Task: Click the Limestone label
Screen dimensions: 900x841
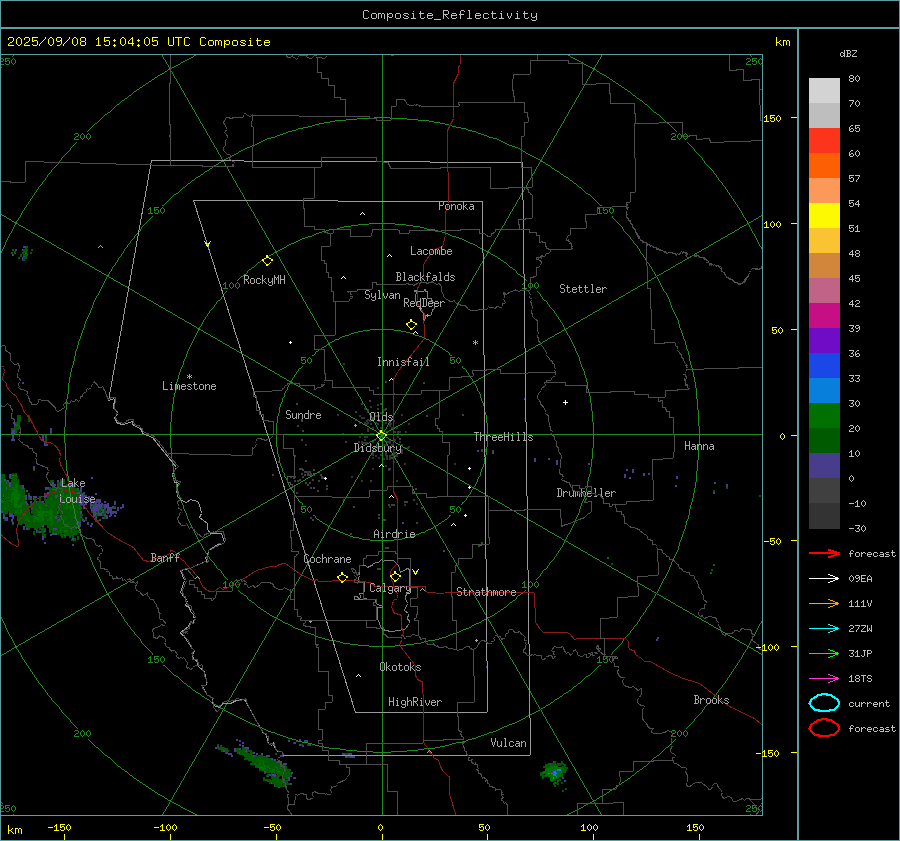Action: tap(189, 386)
